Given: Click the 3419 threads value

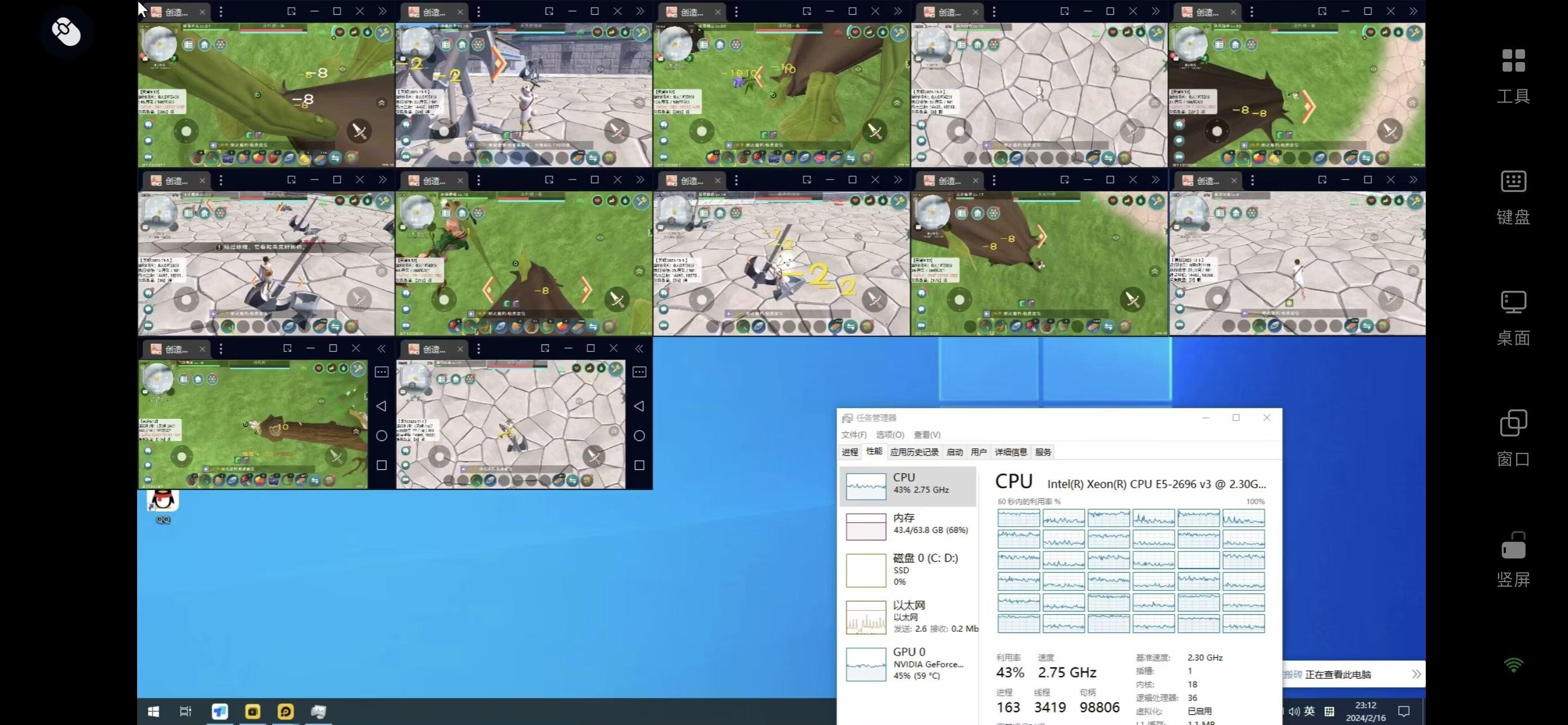Looking at the screenshot, I should coord(1049,707).
